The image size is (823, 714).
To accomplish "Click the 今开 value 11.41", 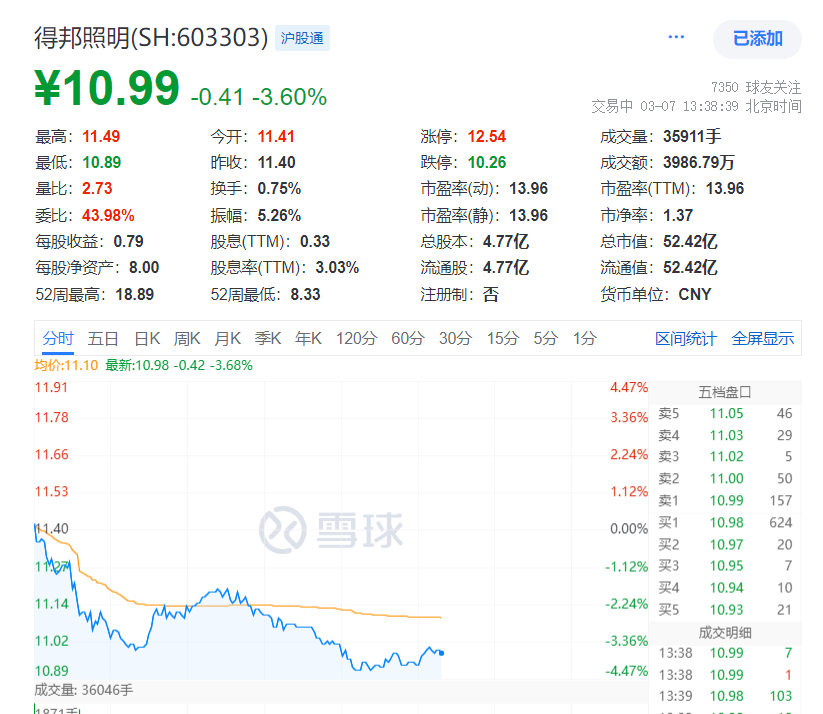I will (276, 136).
